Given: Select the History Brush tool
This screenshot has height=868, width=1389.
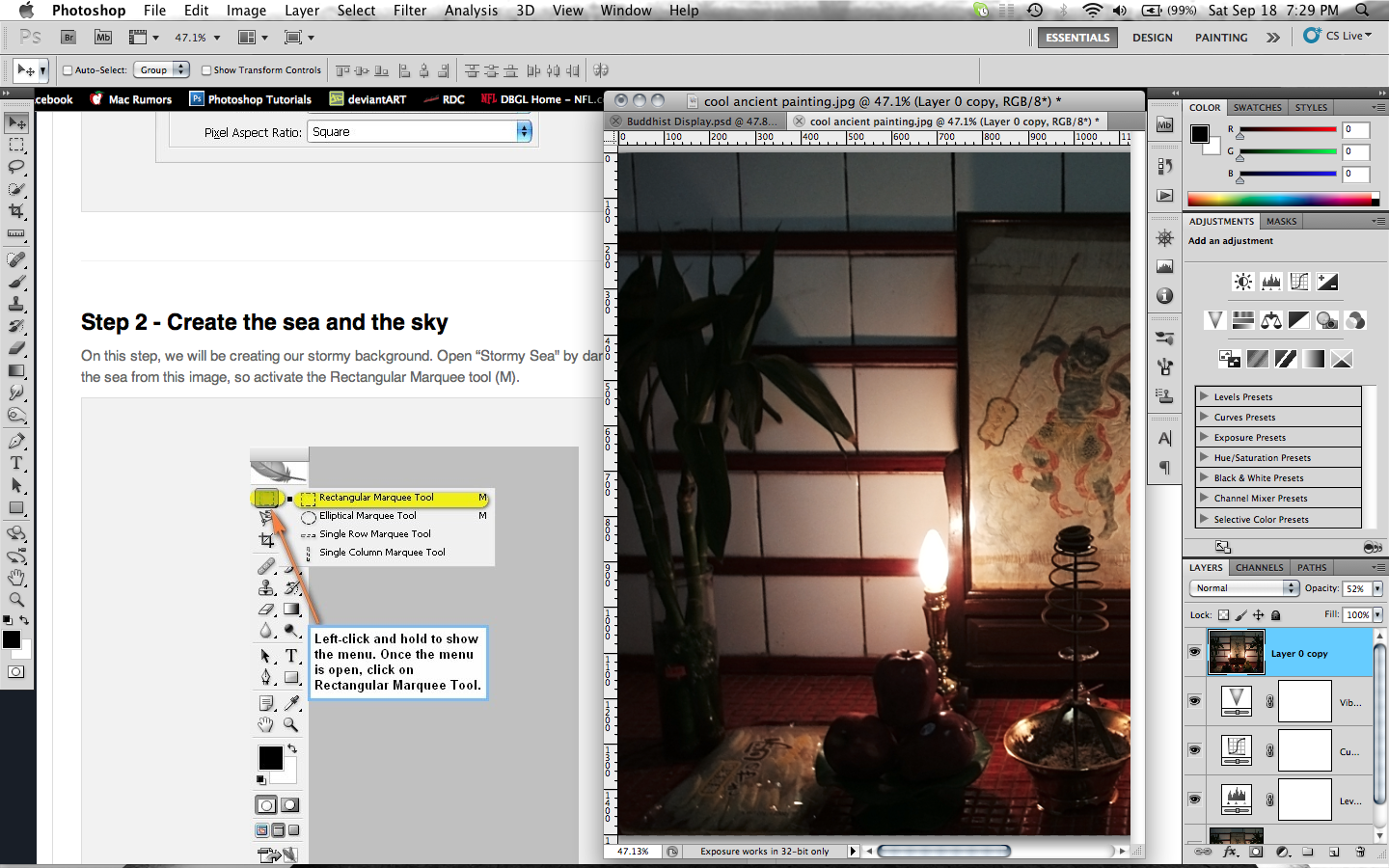Looking at the screenshot, I should coord(16,326).
